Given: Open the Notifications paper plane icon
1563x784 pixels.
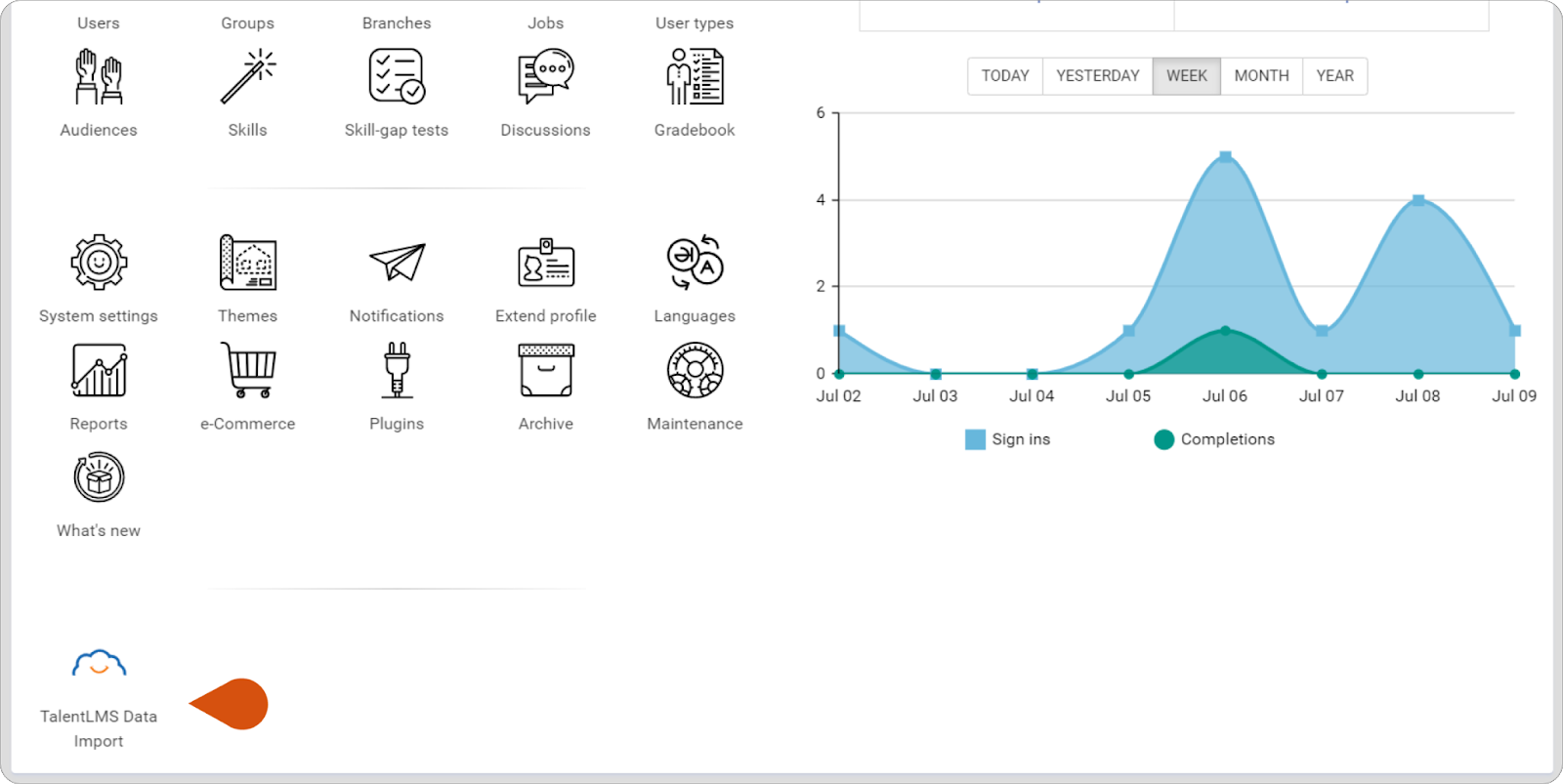Looking at the screenshot, I should tap(397, 262).
